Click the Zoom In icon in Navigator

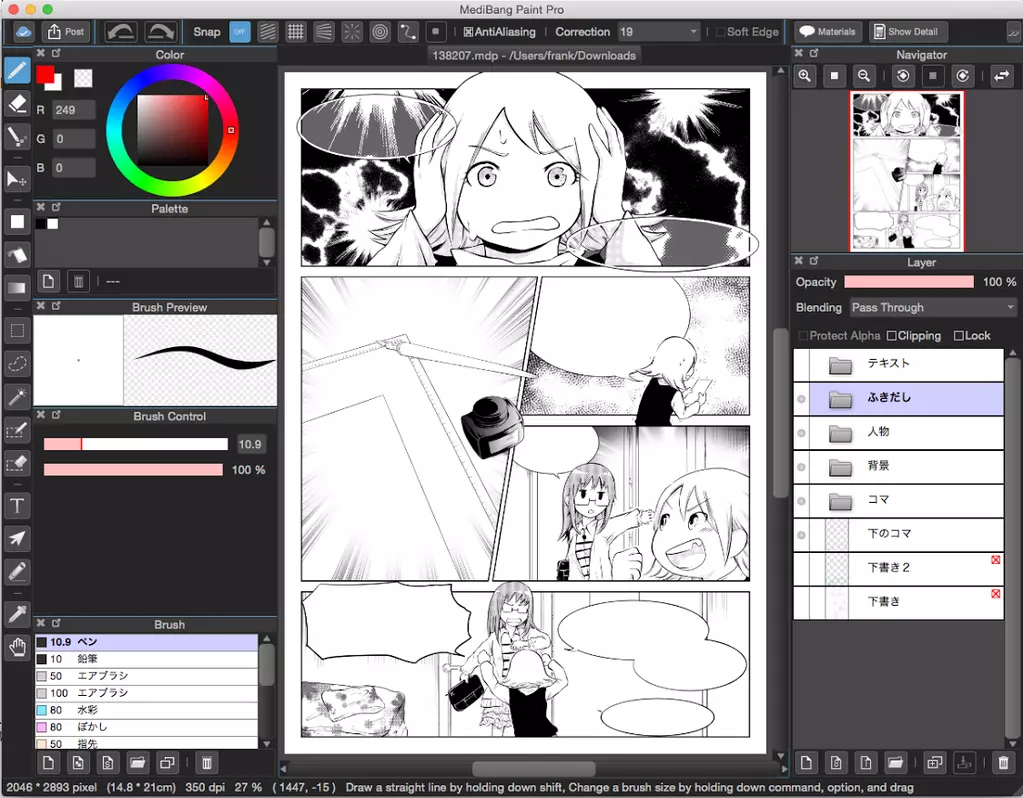point(804,76)
